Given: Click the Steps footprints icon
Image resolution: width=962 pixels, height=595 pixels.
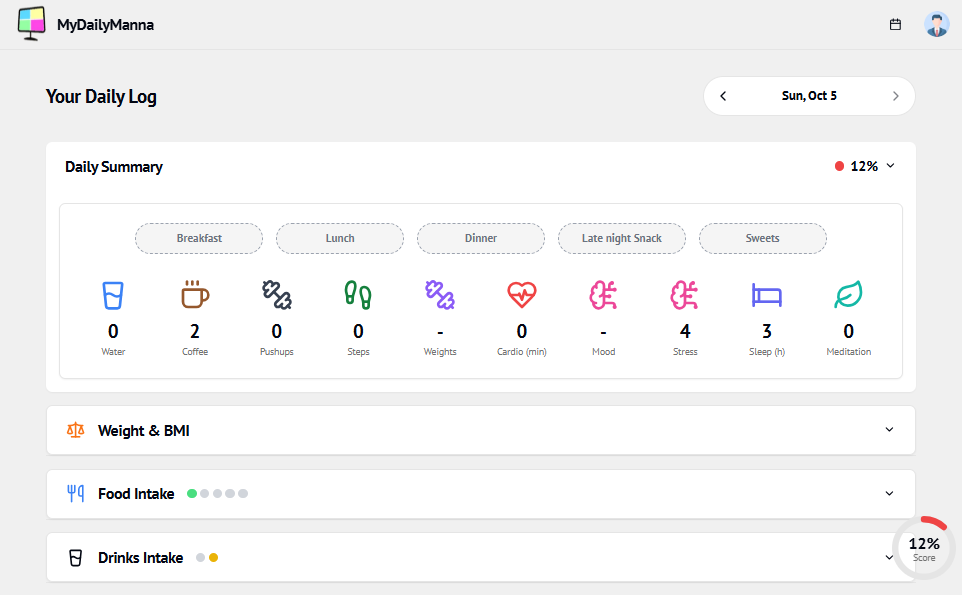Looking at the screenshot, I should pos(358,295).
